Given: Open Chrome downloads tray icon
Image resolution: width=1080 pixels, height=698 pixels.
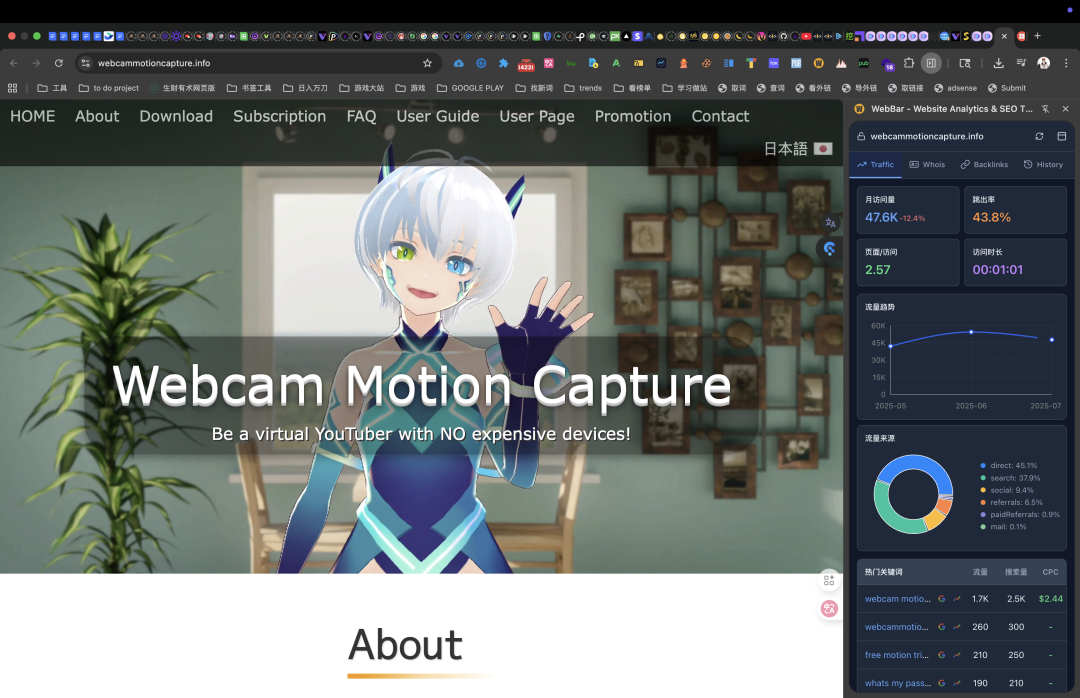Looking at the screenshot, I should (x=998, y=63).
